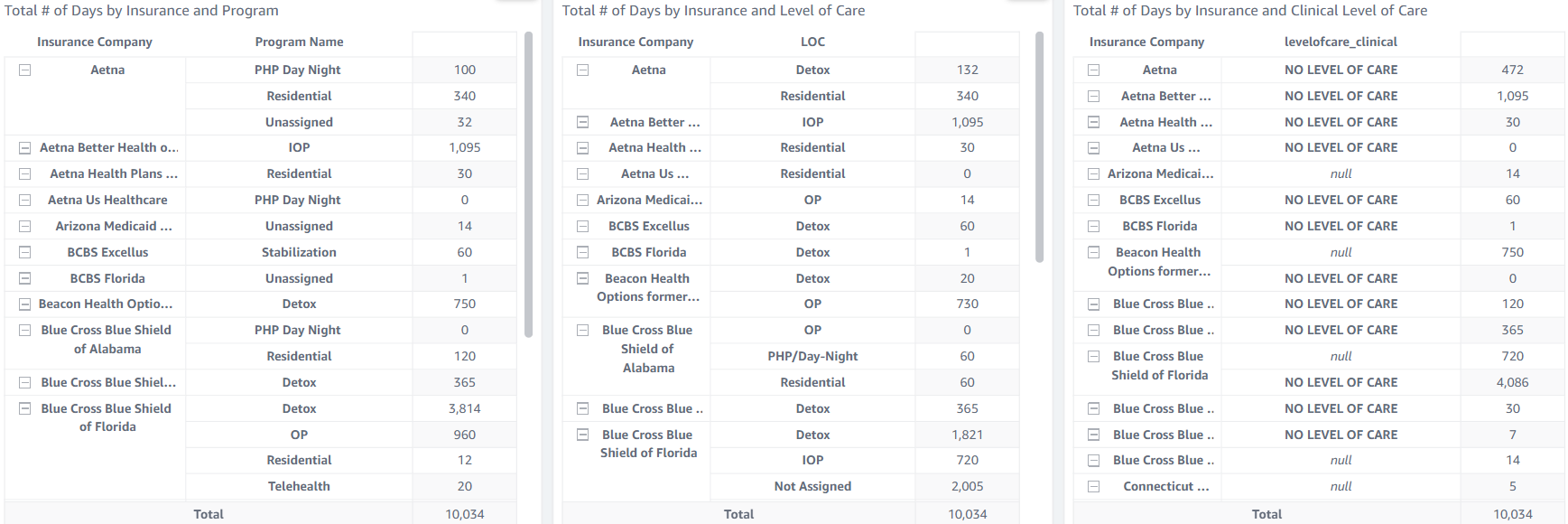Collapse Arizona Medicaid row in LOC table
Viewport: 1568px width, 524px height.
[x=583, y=200]
